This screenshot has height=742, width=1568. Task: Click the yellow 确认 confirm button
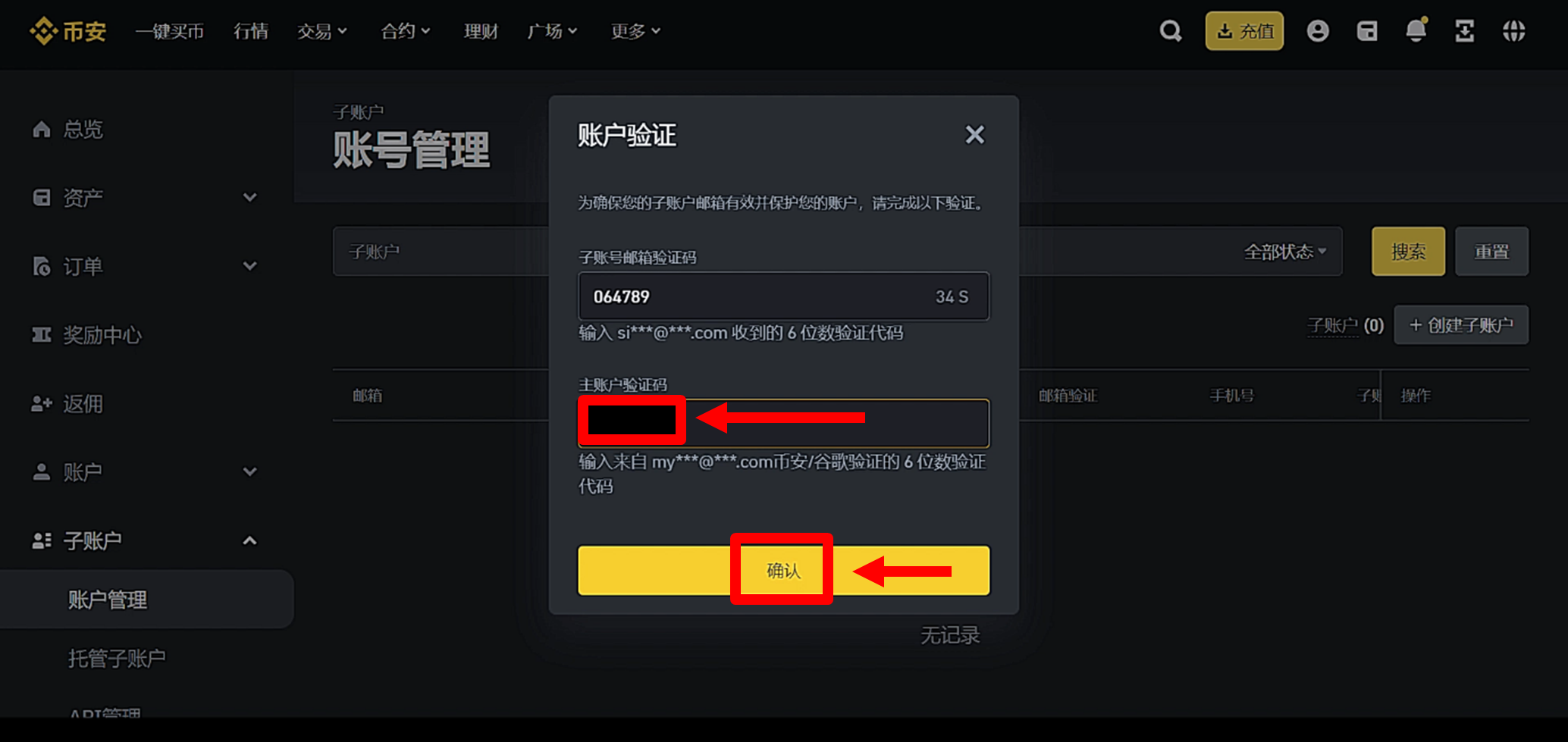(782, 570)
